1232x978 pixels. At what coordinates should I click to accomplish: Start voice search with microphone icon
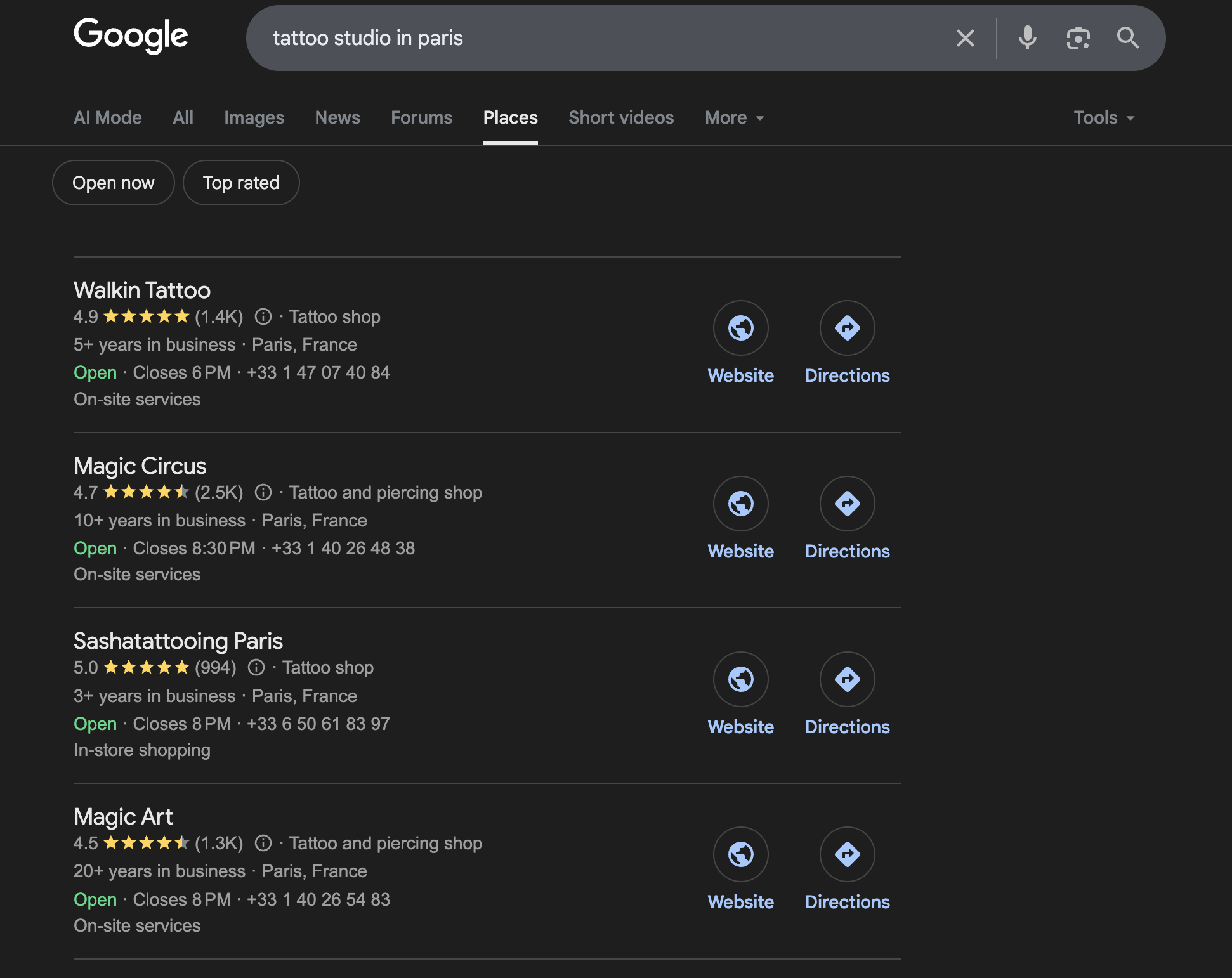1027,38
